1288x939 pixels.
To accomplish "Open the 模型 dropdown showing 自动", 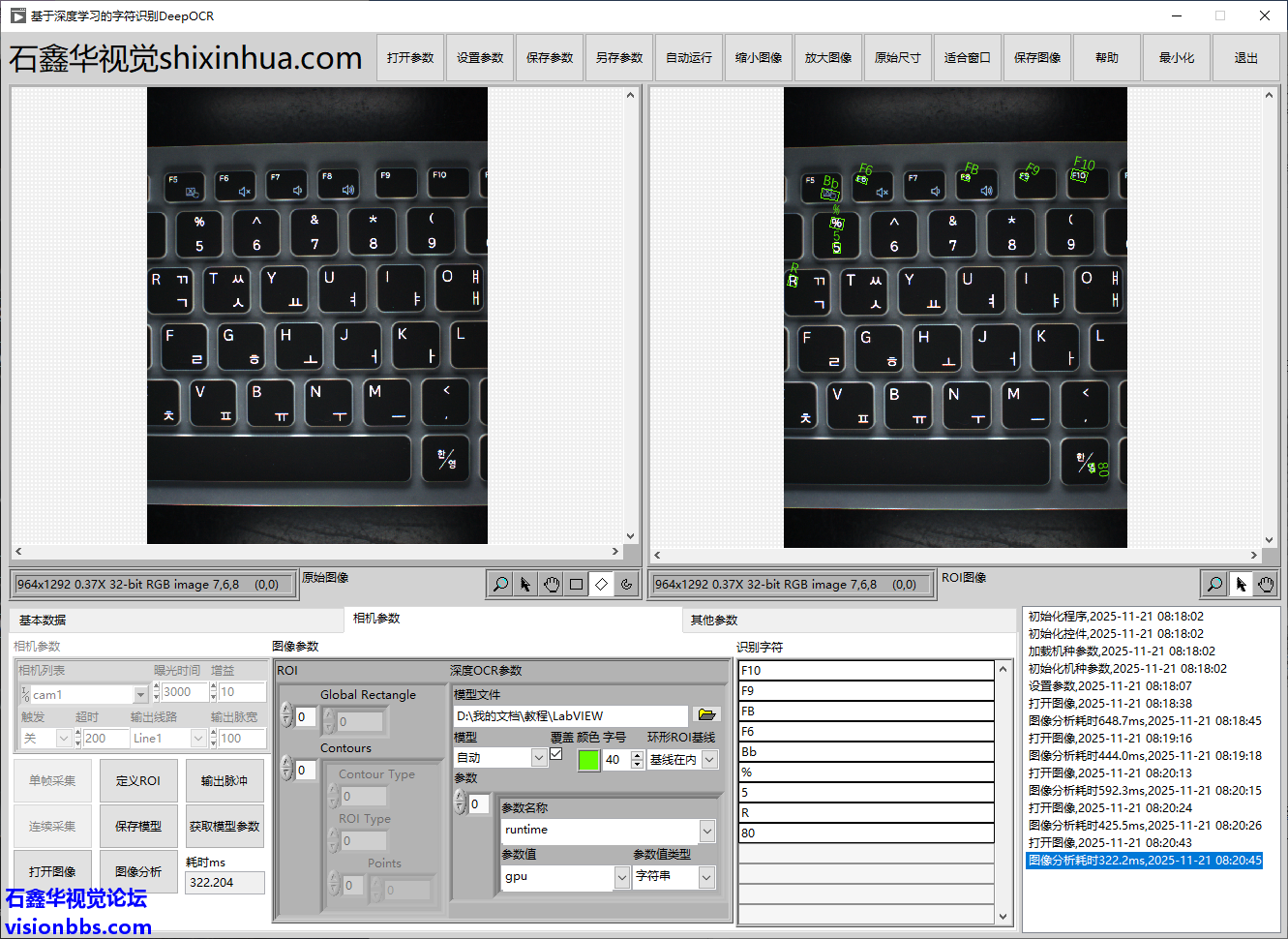I will (539, 758).
